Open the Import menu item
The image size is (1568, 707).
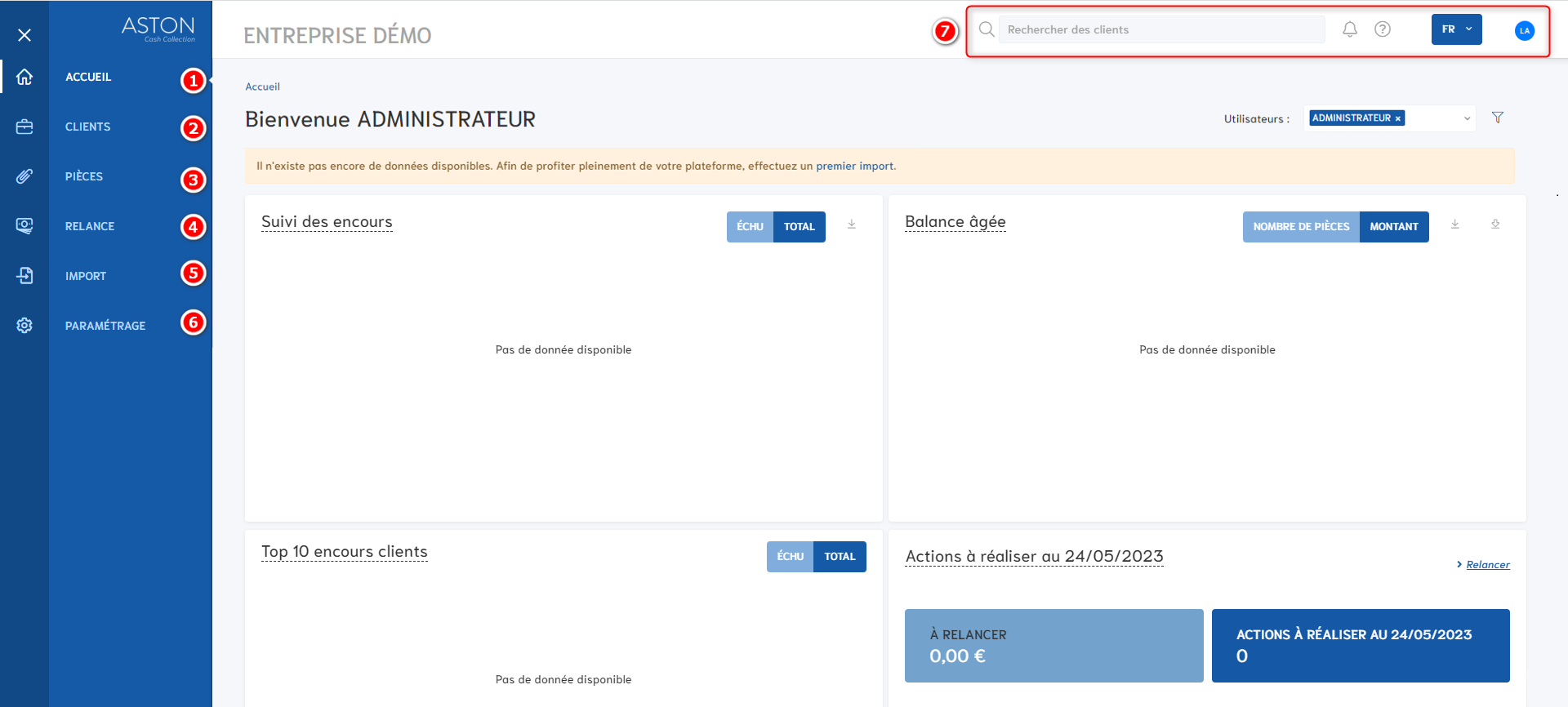[x=86, y=276]
